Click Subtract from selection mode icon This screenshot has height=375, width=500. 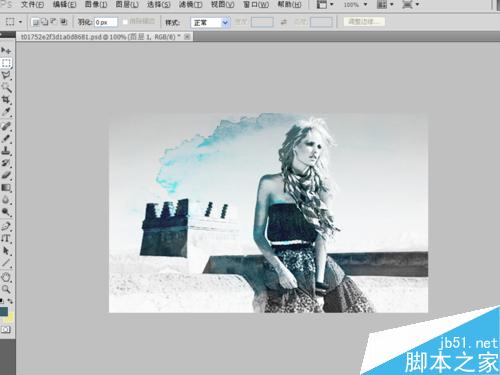[54, 22]
